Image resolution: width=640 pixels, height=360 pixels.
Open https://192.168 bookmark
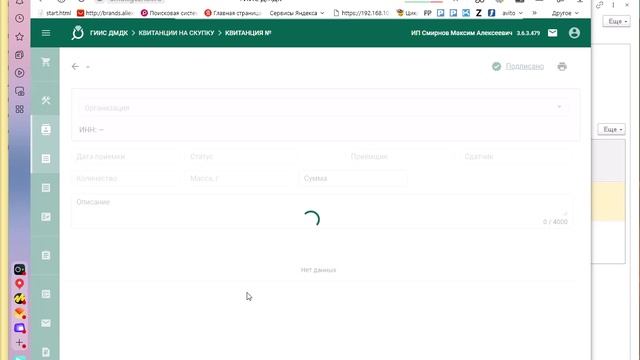pos(361,13)
